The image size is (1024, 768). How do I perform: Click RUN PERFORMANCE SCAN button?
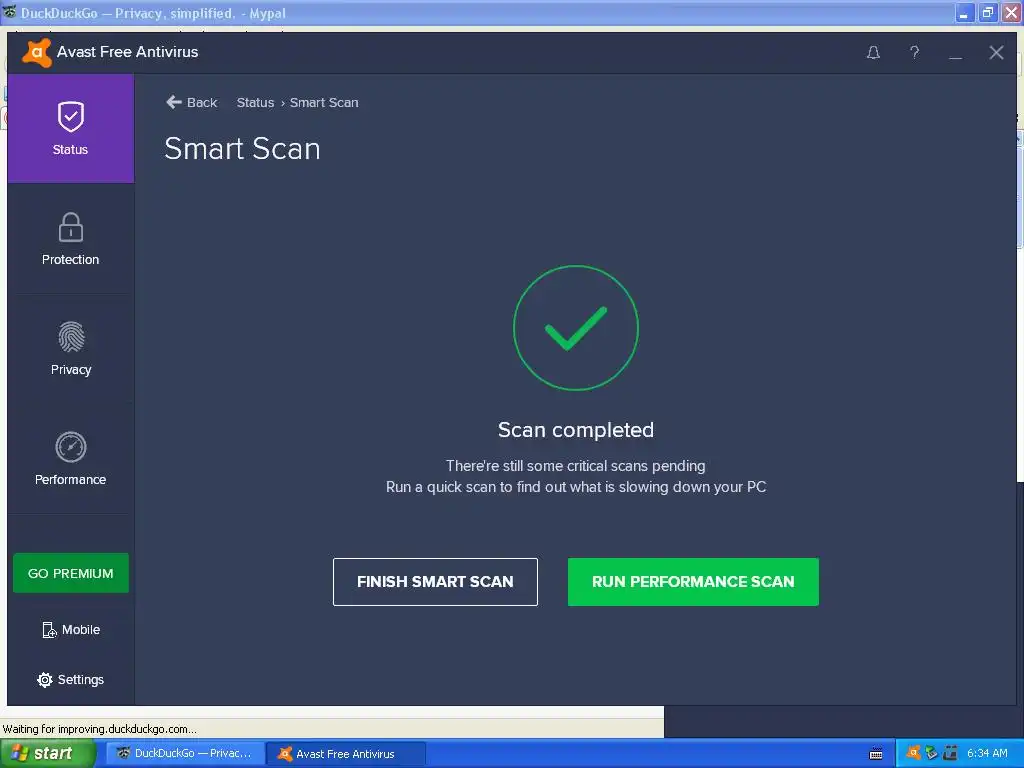pos(693,582)
